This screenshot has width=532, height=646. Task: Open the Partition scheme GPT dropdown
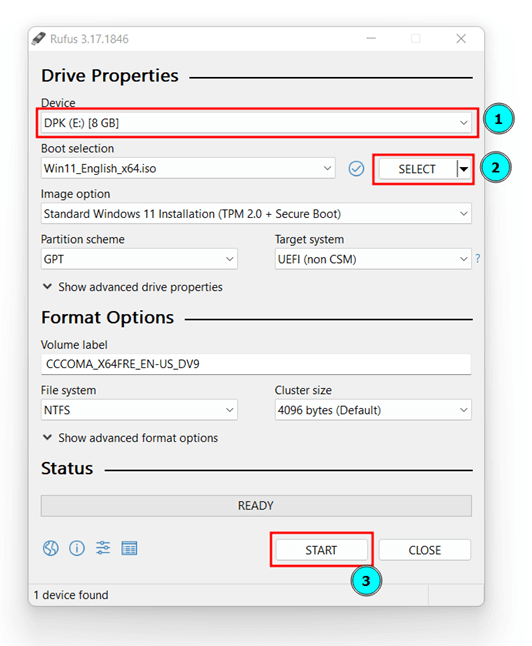click(x=139, y=259)
